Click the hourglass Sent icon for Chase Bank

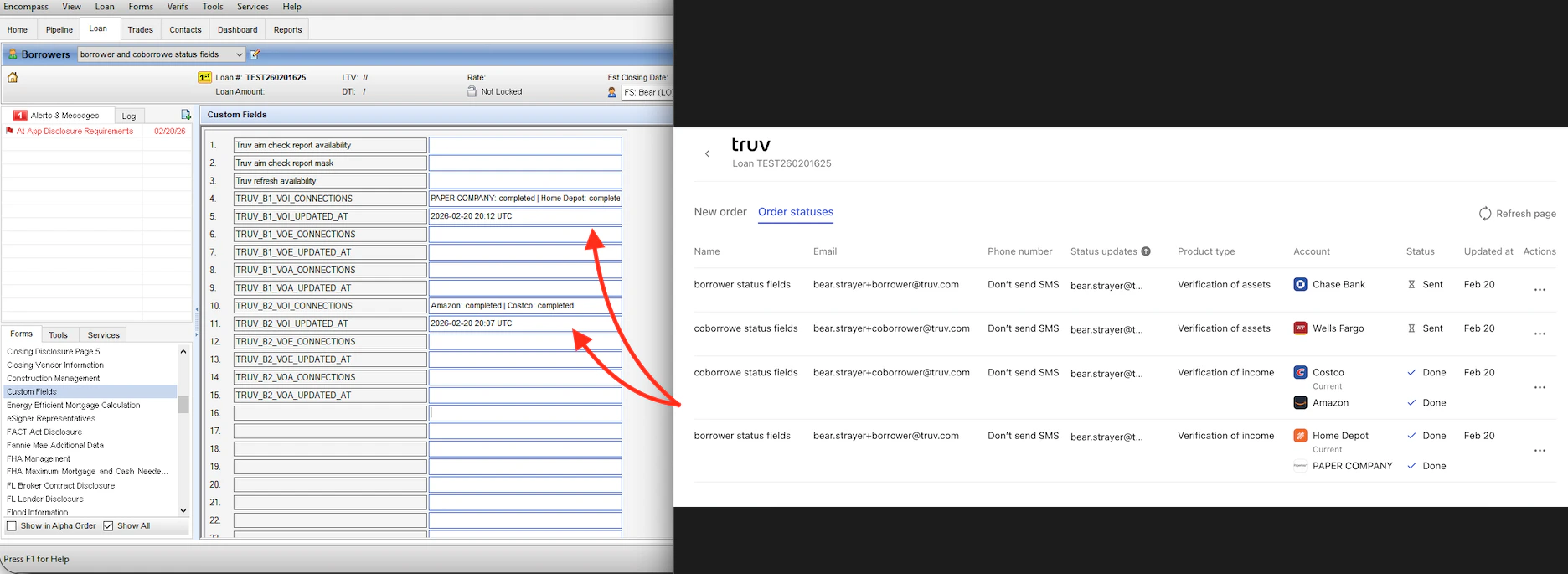(1411, 284)
